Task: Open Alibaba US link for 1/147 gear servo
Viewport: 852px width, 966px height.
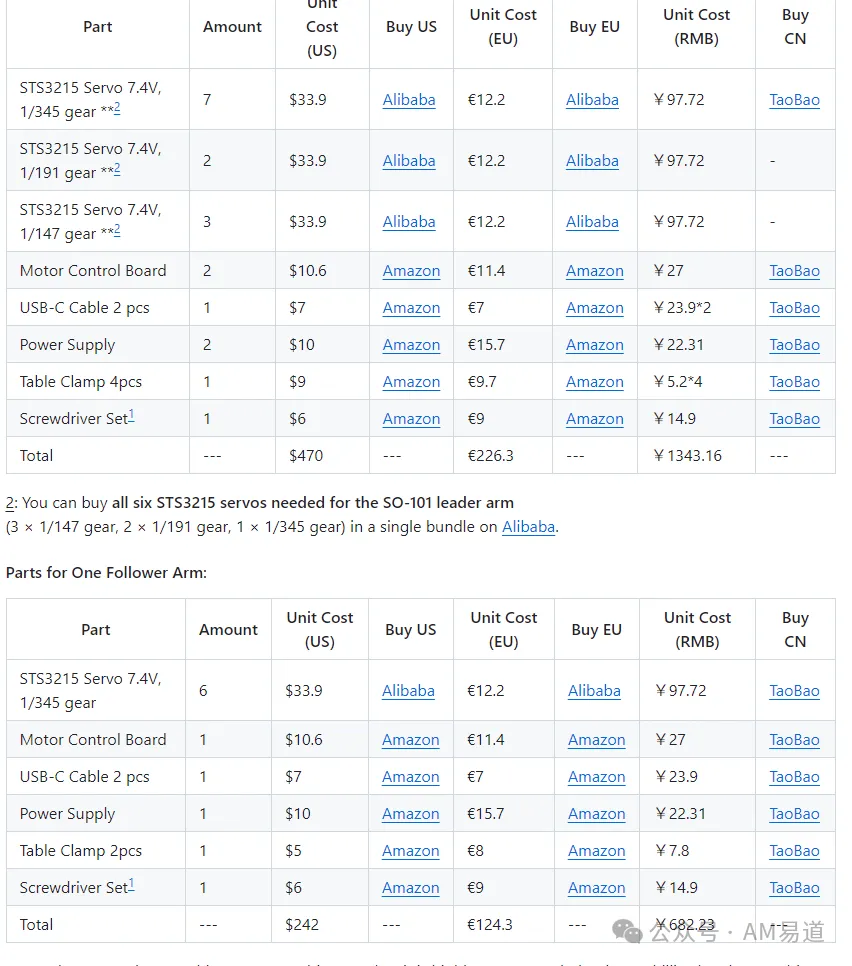Action: [x=409, y=222]
